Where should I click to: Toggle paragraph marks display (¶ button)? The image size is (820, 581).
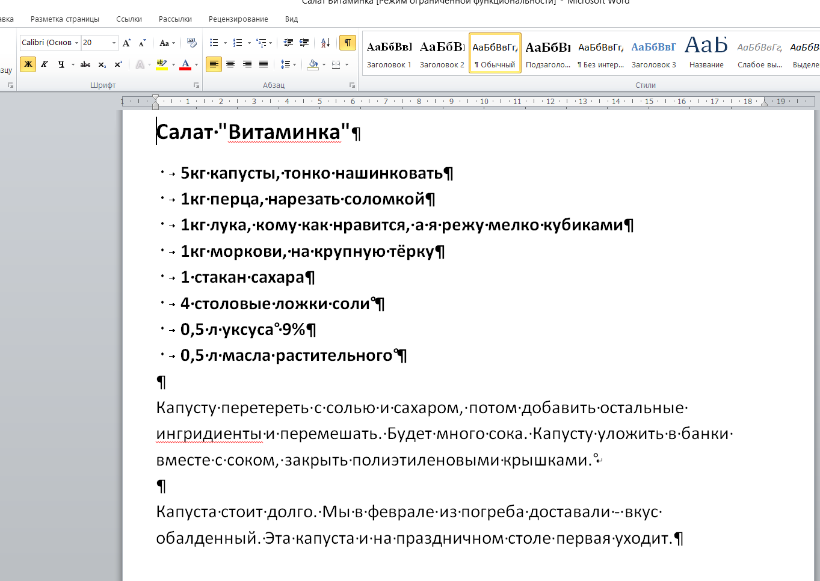coord(347,43)
